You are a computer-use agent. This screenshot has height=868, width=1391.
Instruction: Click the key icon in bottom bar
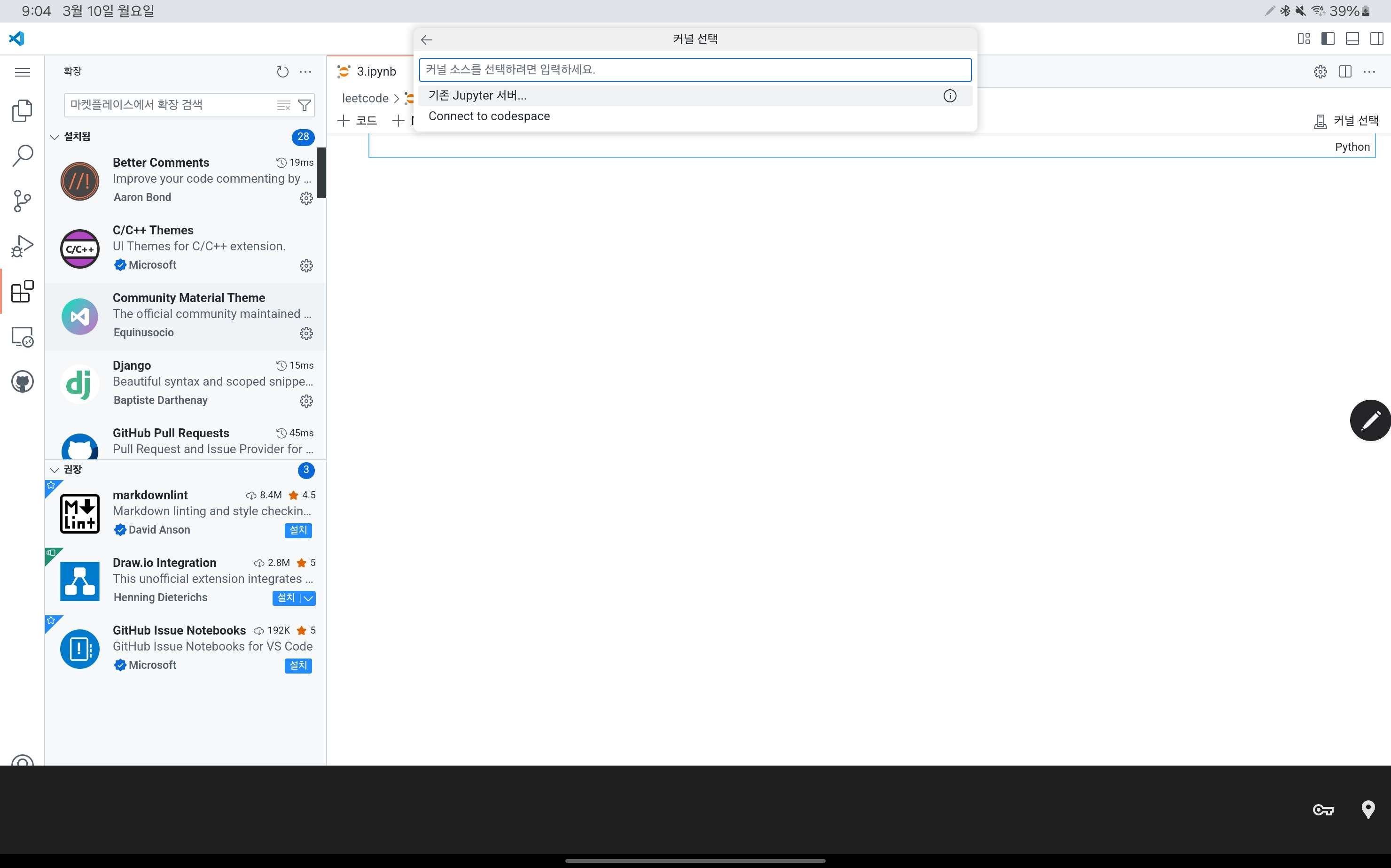pyautogui.click(x=1323, y=810)
